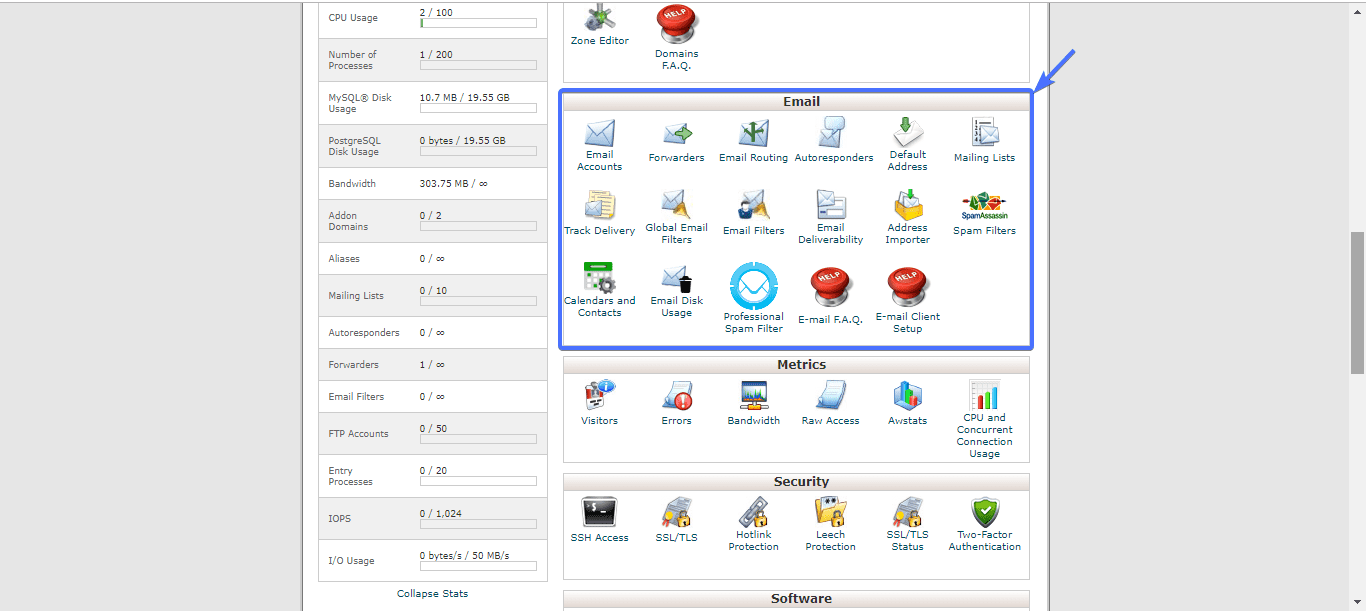This screenshot has width=1366, height=611.
Task: Collapse the Security section header
Action: point(796,482)
